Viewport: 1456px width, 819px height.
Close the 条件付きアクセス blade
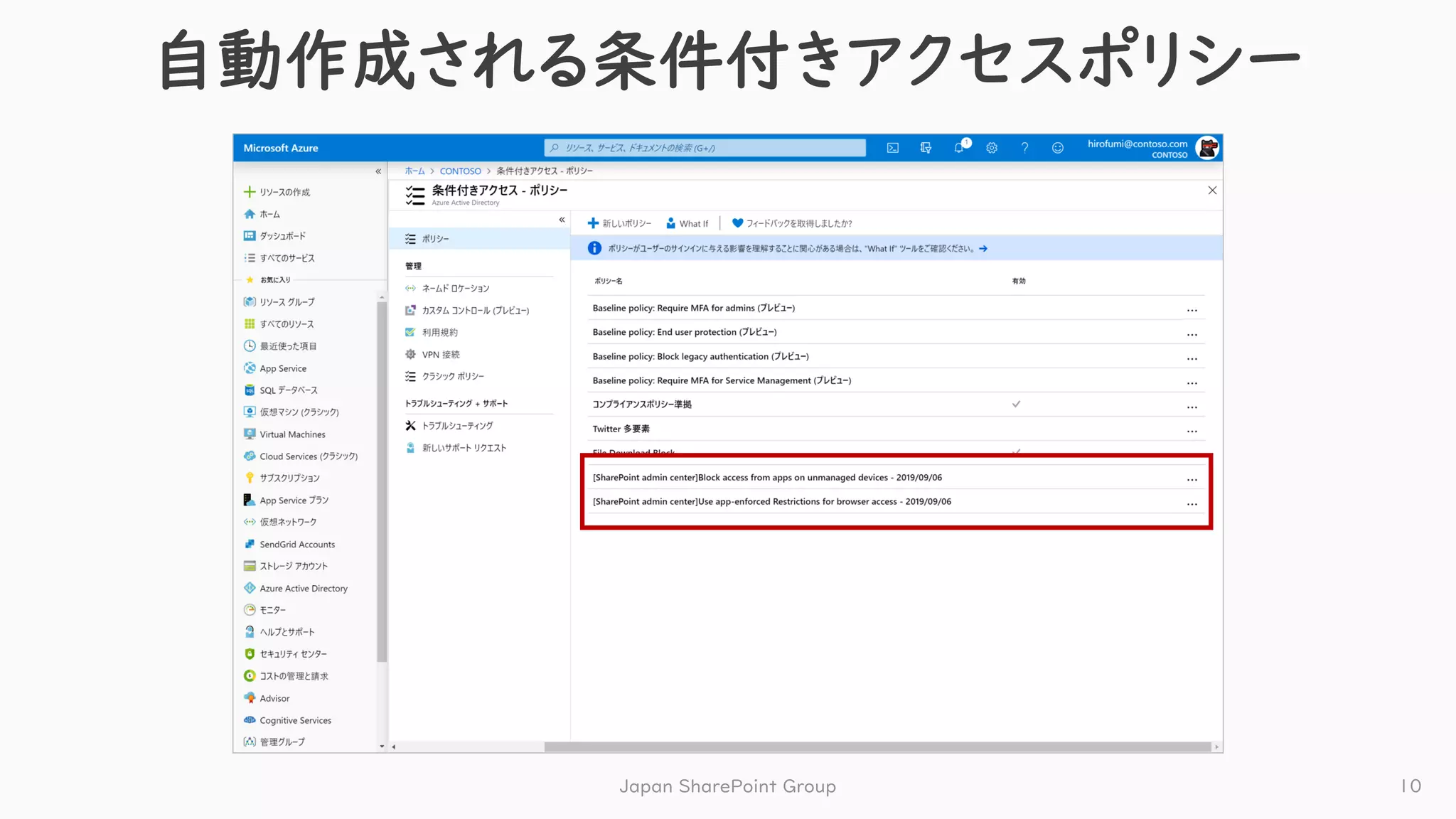[1212, 191]
